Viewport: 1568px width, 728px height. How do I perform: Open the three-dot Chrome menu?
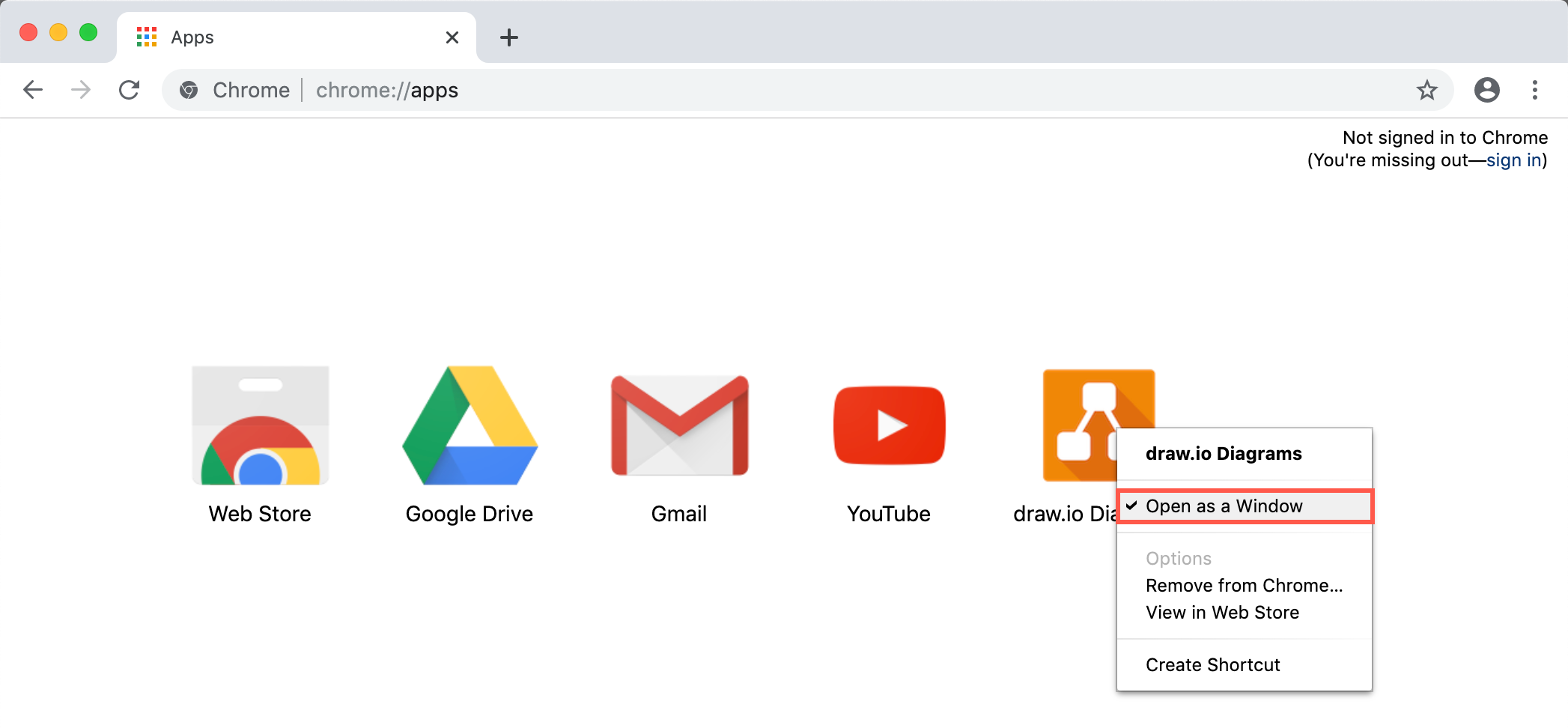point(1534,90)
